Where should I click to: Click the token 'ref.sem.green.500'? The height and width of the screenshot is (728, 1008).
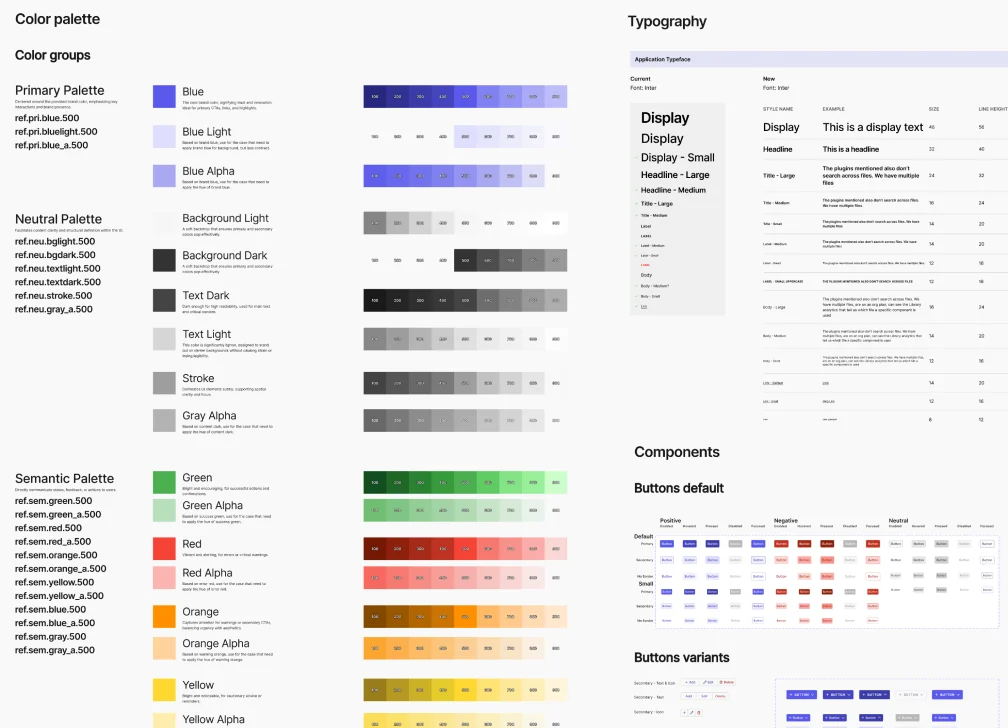click(x=53, y=501)
